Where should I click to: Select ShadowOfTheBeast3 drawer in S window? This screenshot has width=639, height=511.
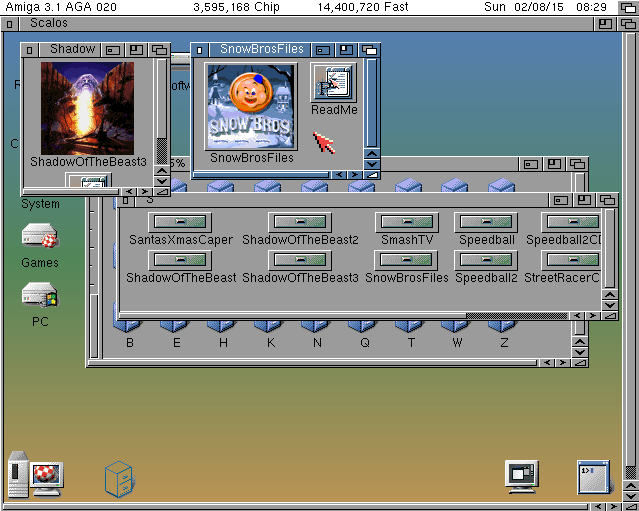(300, 260)
